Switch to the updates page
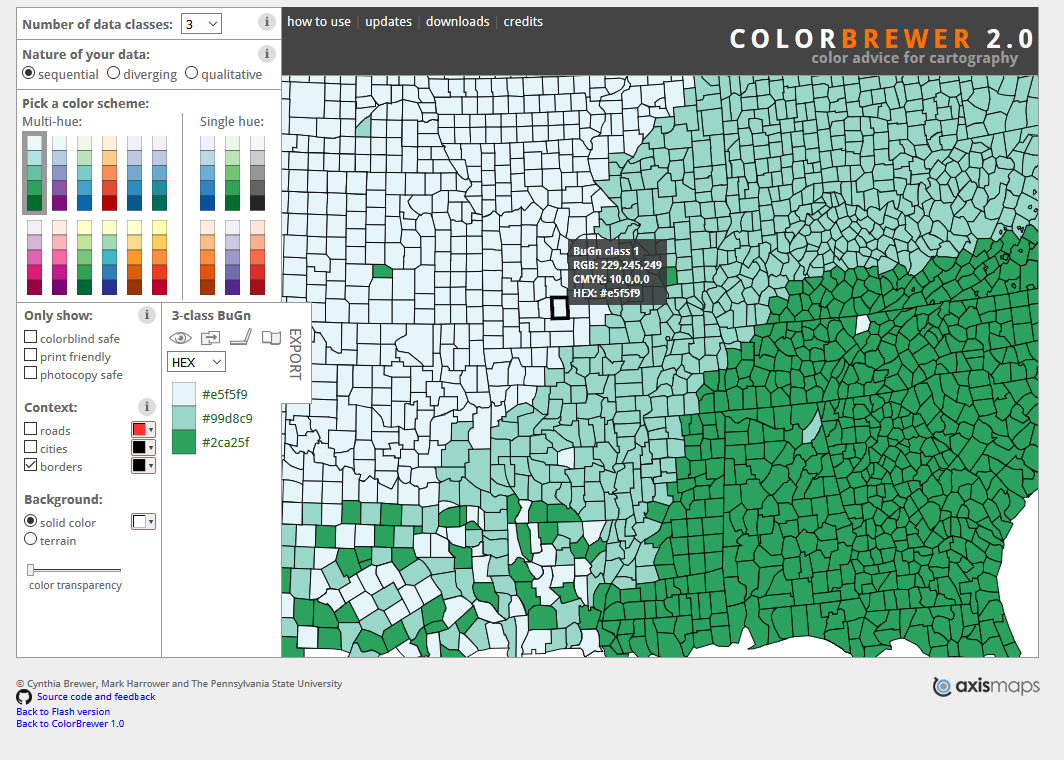The height and width of the screenshot is (760, 1064). point(388,20)
